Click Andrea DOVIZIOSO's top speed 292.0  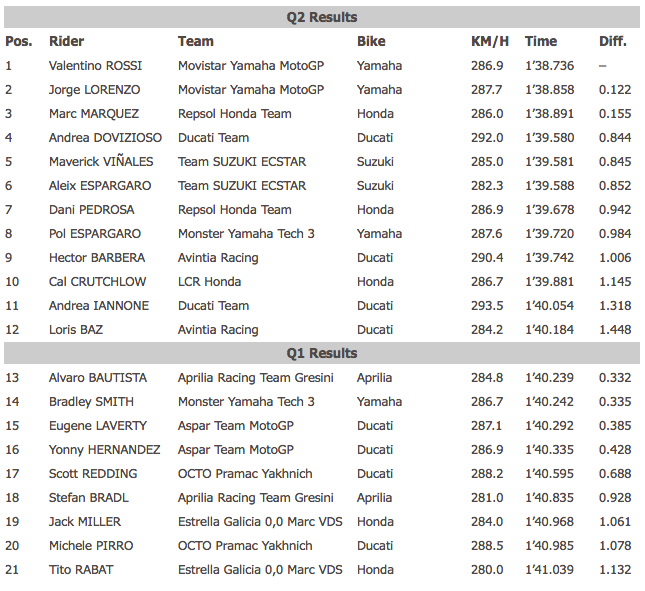[x=487, y=138]
